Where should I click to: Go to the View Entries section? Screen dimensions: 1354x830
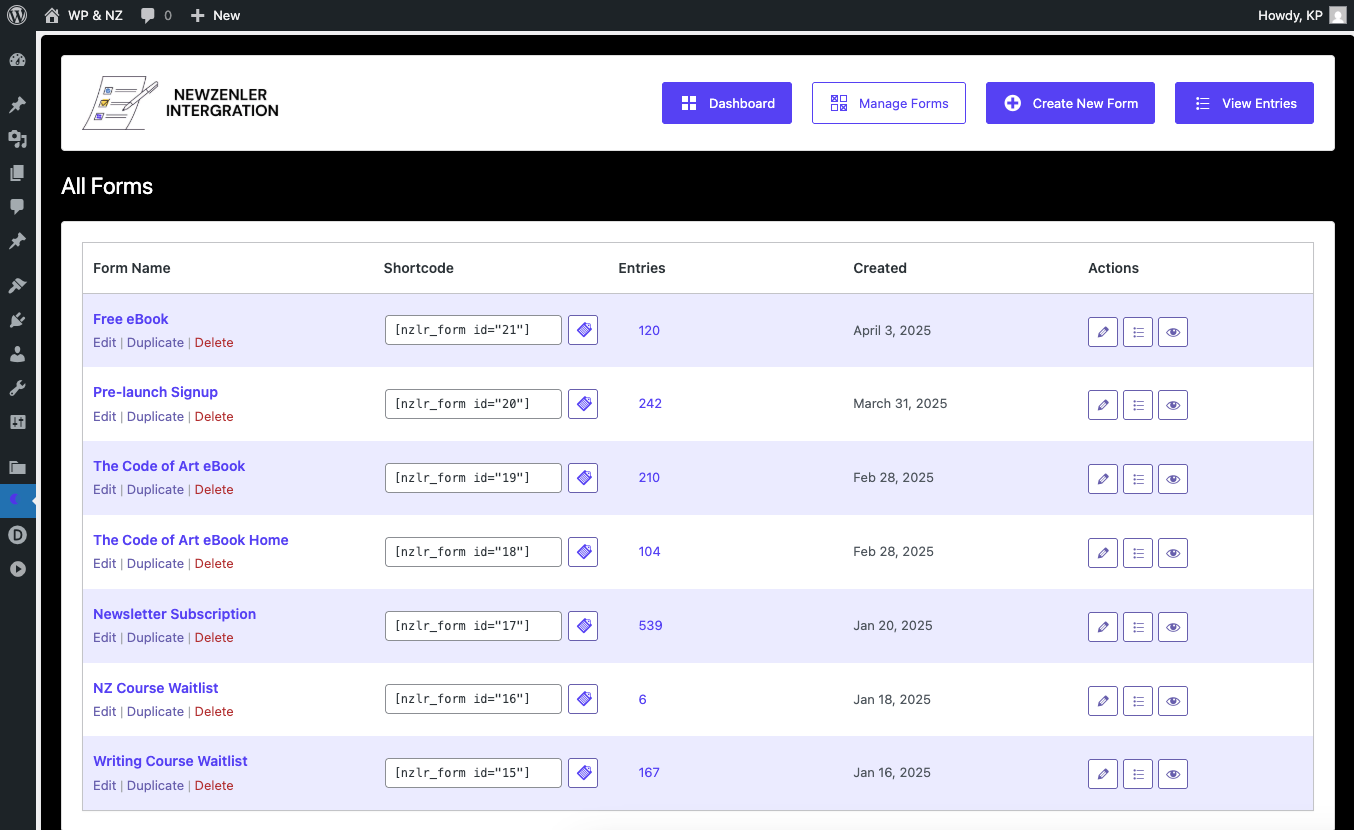pyautogui.click(x=1243, y=103)
